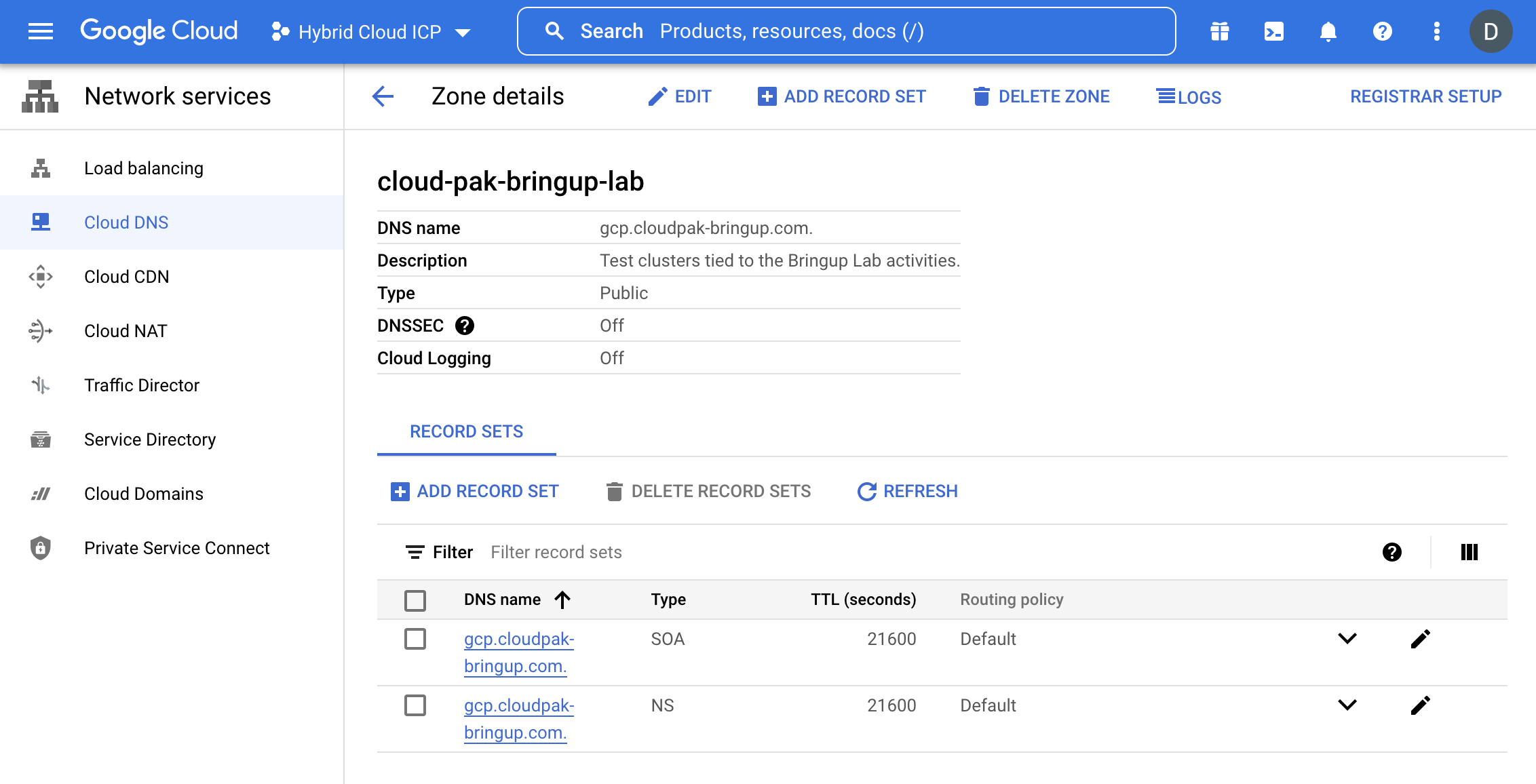This screenshot has width=1536, height=784.
Task: Click the Type column header
Action: (x=668, y=600)
